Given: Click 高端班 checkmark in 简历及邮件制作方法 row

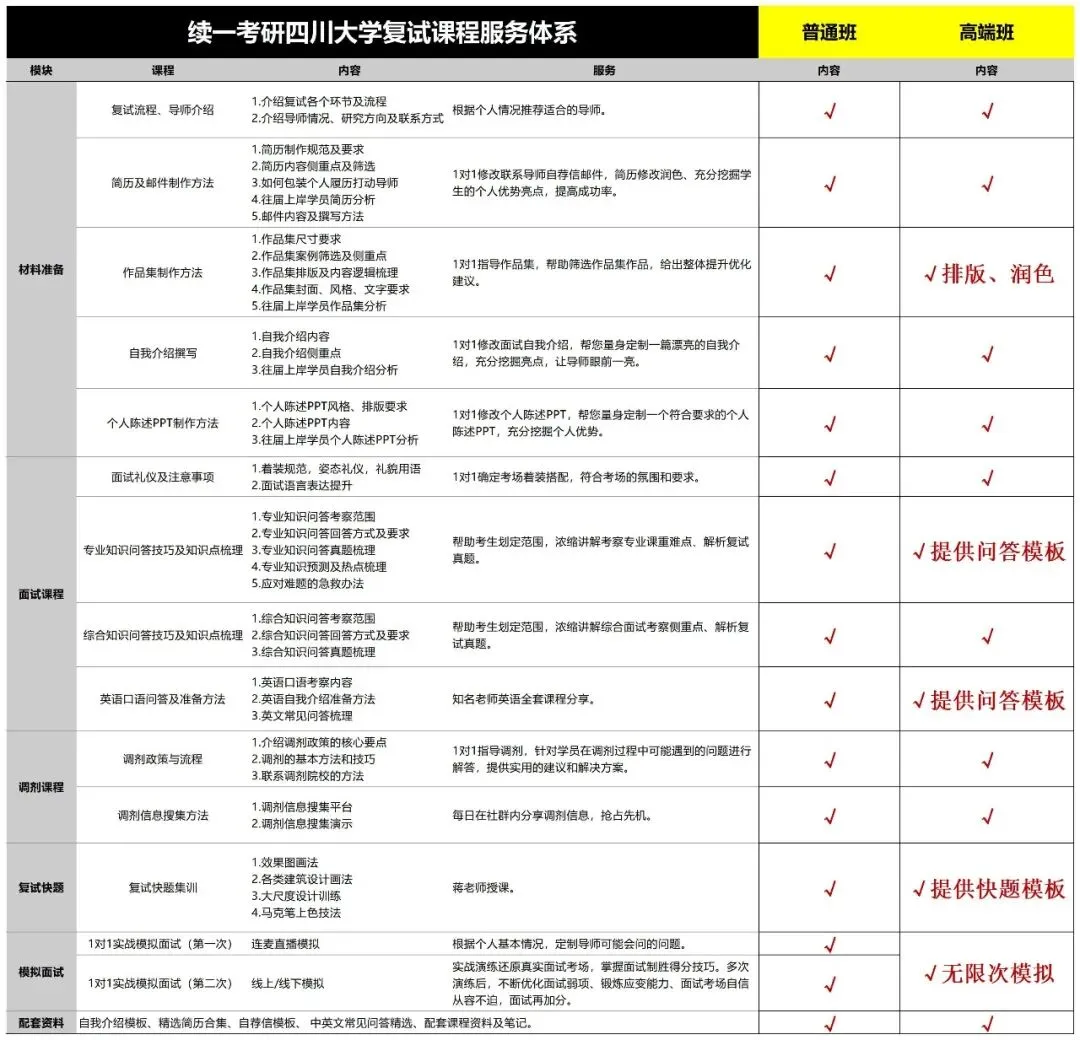Looking at the screenshot, I should coord(988,184).
